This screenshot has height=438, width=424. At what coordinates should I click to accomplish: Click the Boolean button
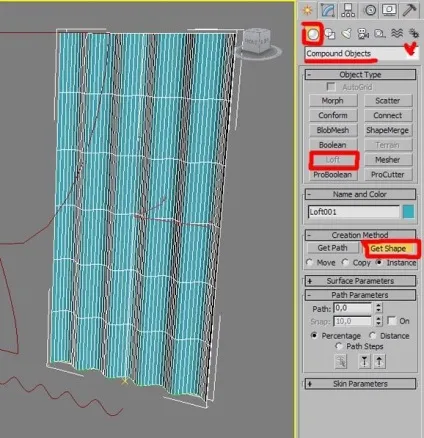click(333, 145)
